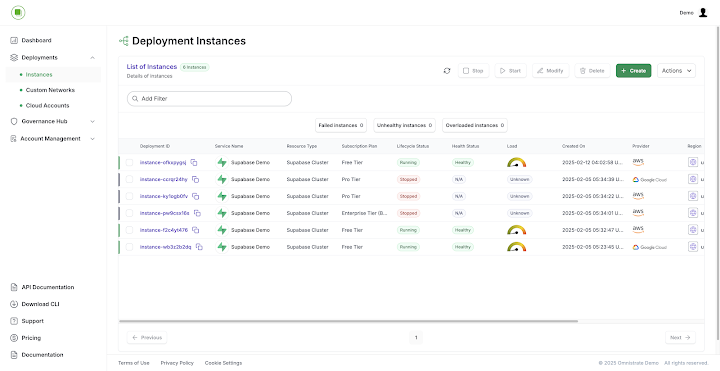Expand the Governance Hub section
This screenshot has width=720, height=371.
[x=92, y=122]
